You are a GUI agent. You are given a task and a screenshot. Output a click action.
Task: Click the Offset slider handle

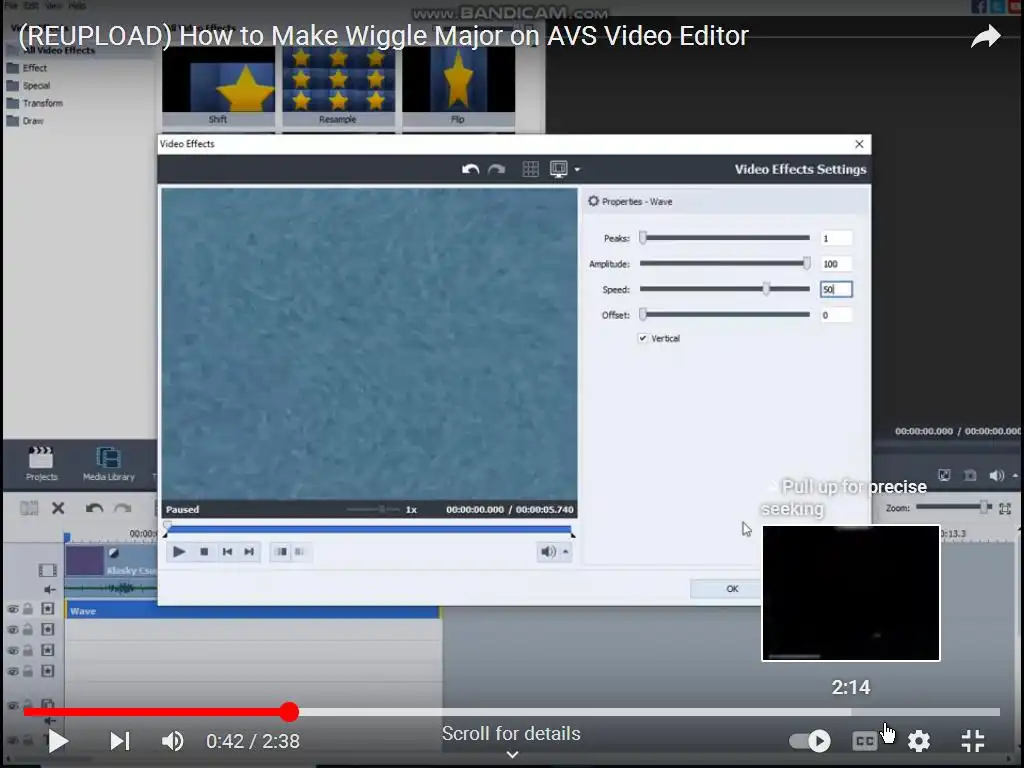click(643, 314)
